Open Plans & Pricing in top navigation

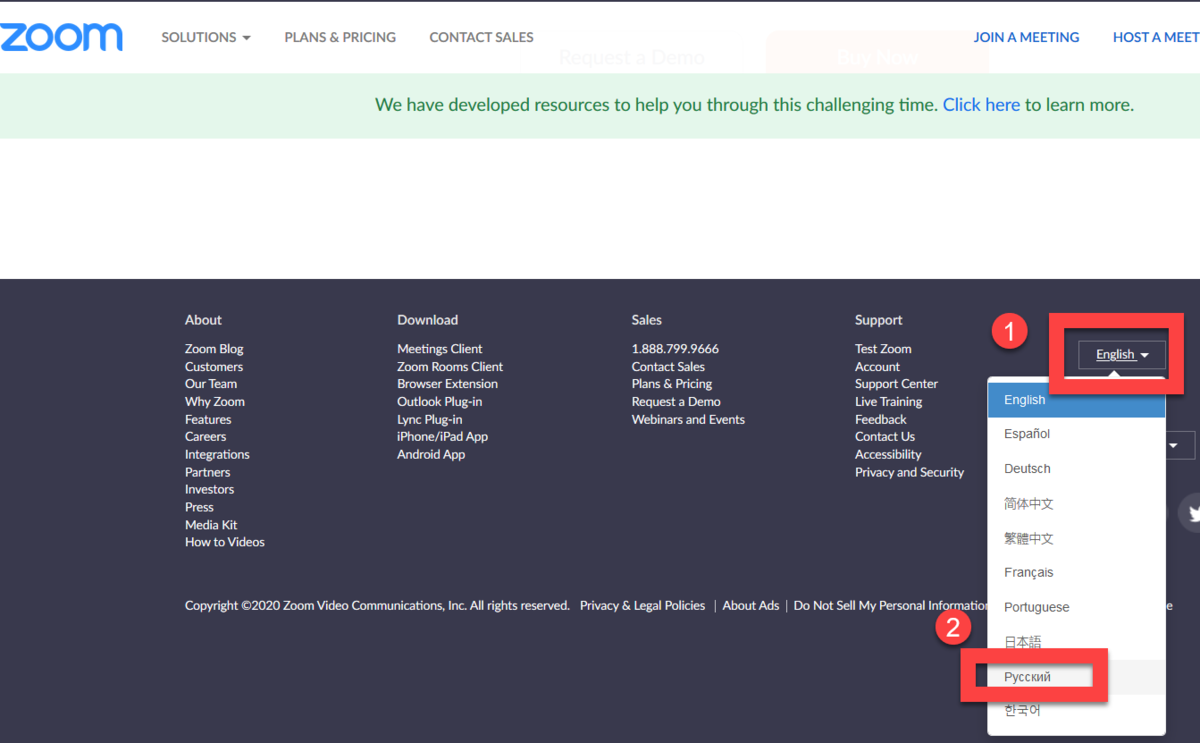340,37
